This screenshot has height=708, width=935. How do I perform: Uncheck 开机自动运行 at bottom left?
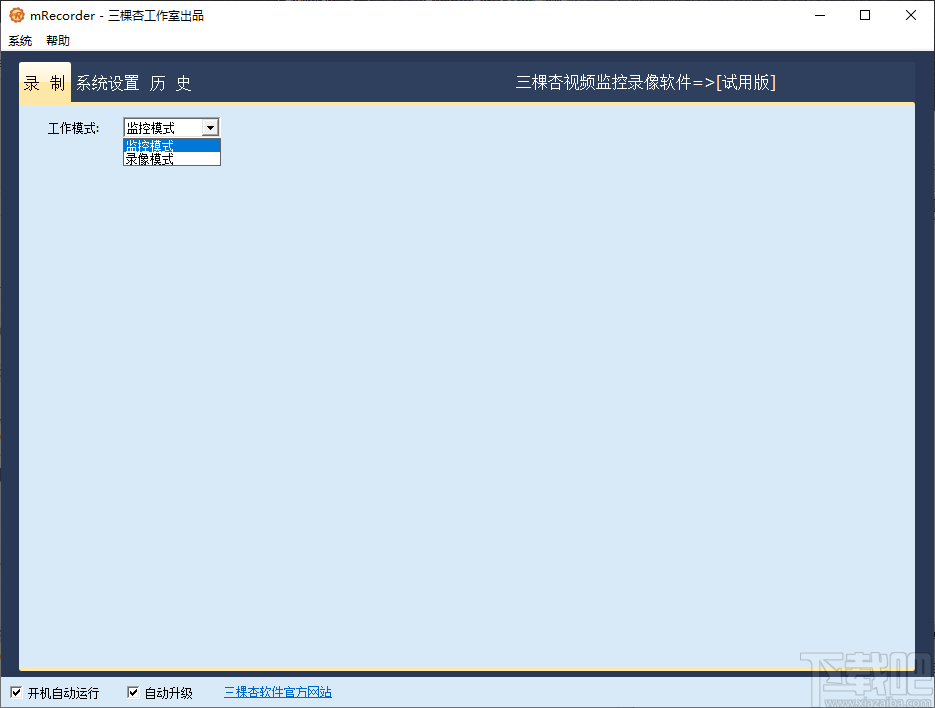16,691
